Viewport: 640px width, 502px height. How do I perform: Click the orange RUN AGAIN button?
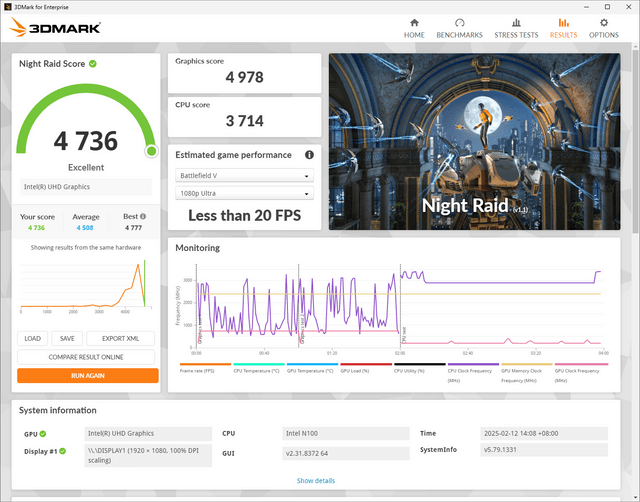(88, 375)
